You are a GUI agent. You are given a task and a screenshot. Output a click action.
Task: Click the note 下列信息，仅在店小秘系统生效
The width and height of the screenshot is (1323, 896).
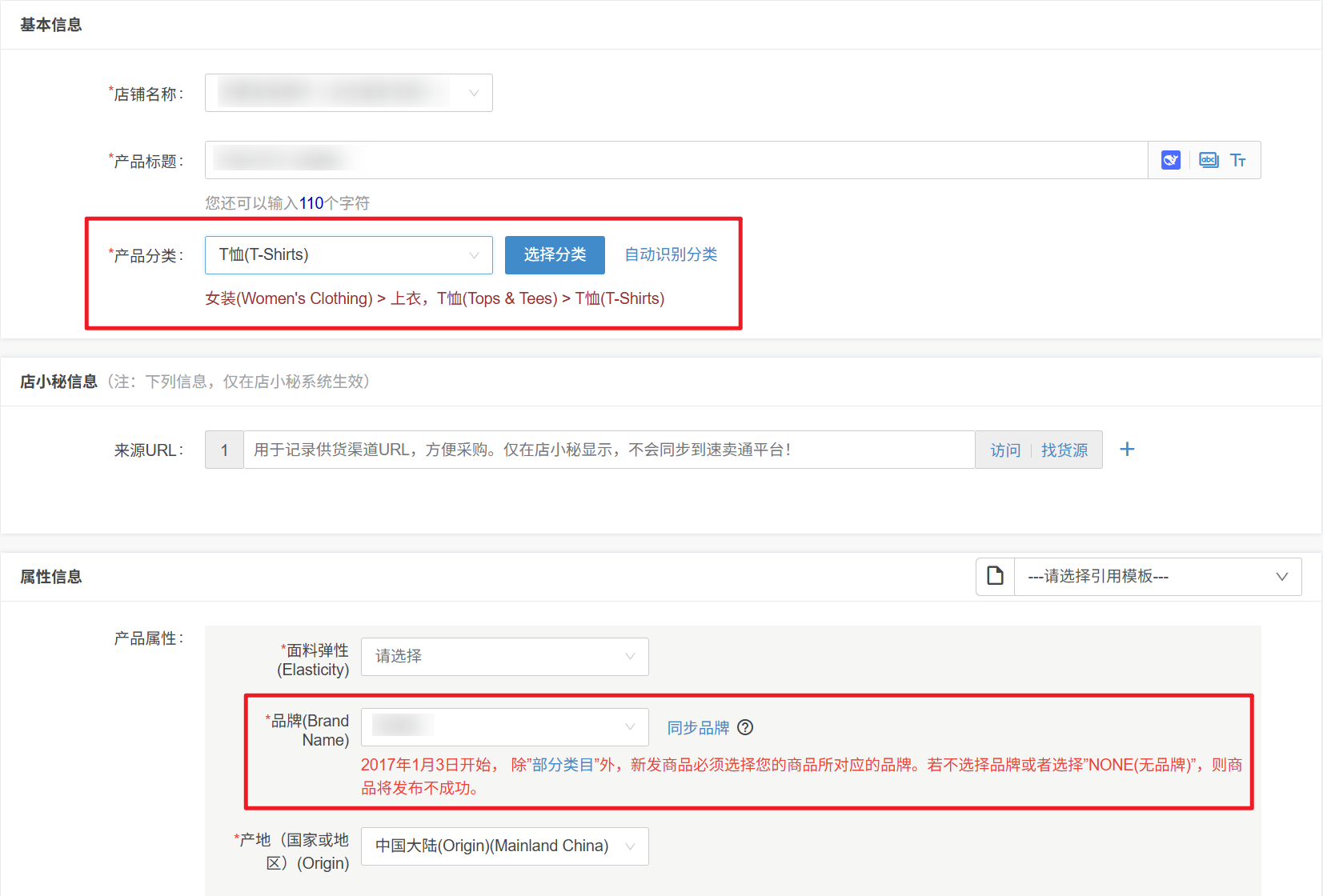point(239,382)
